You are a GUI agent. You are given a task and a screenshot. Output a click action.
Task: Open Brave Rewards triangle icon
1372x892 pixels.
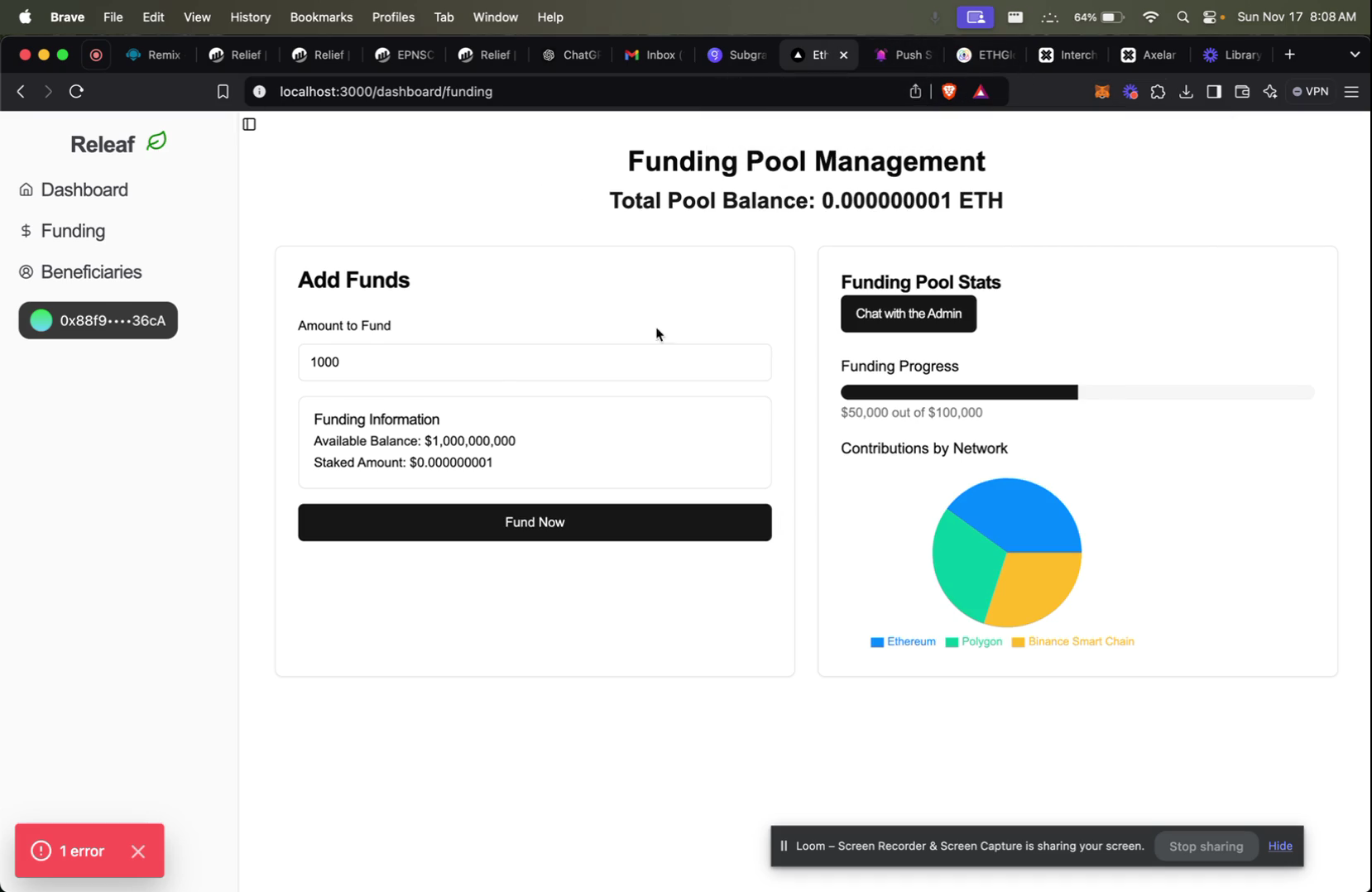click(981, 92)
